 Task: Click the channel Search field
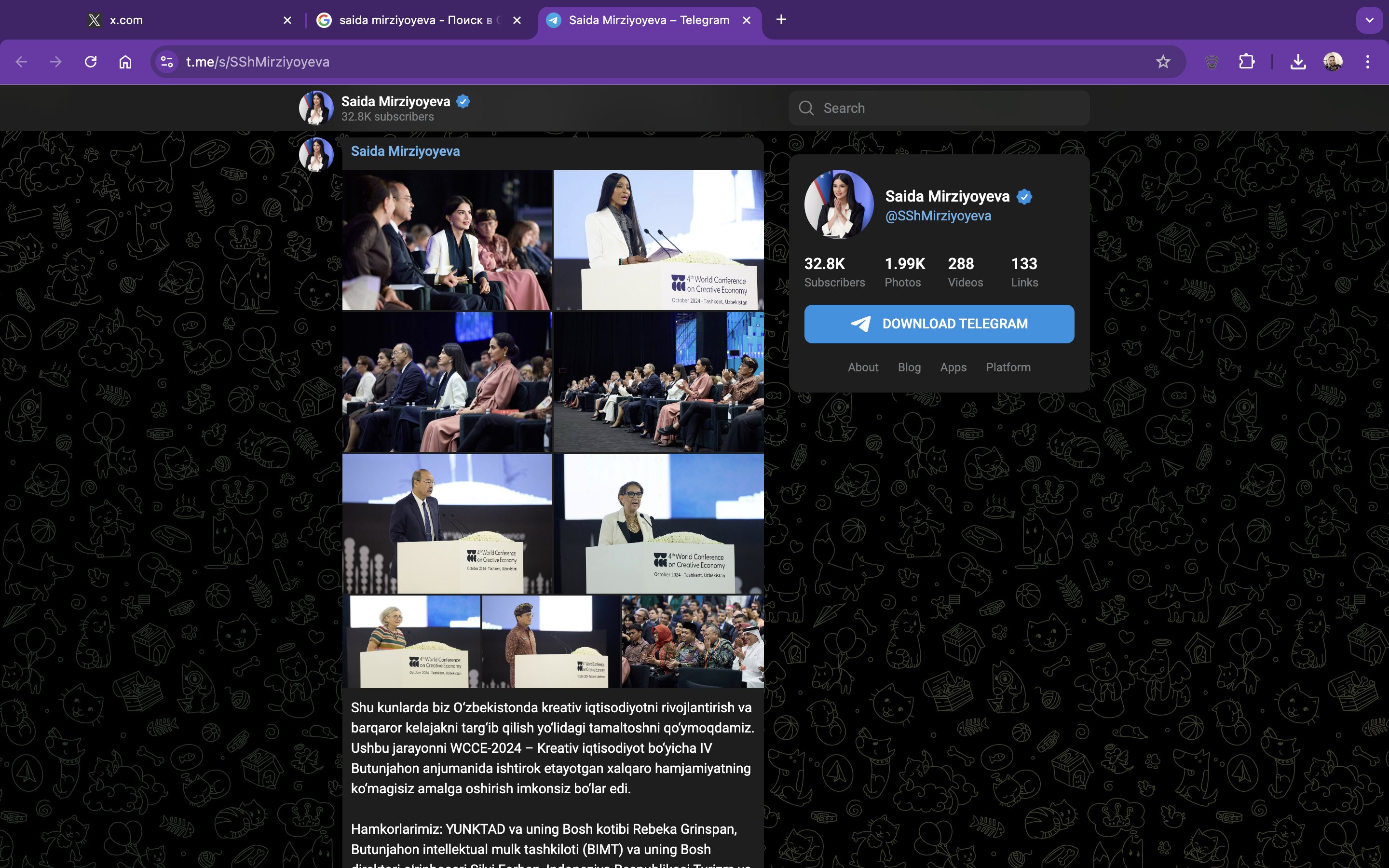point(939,108)
